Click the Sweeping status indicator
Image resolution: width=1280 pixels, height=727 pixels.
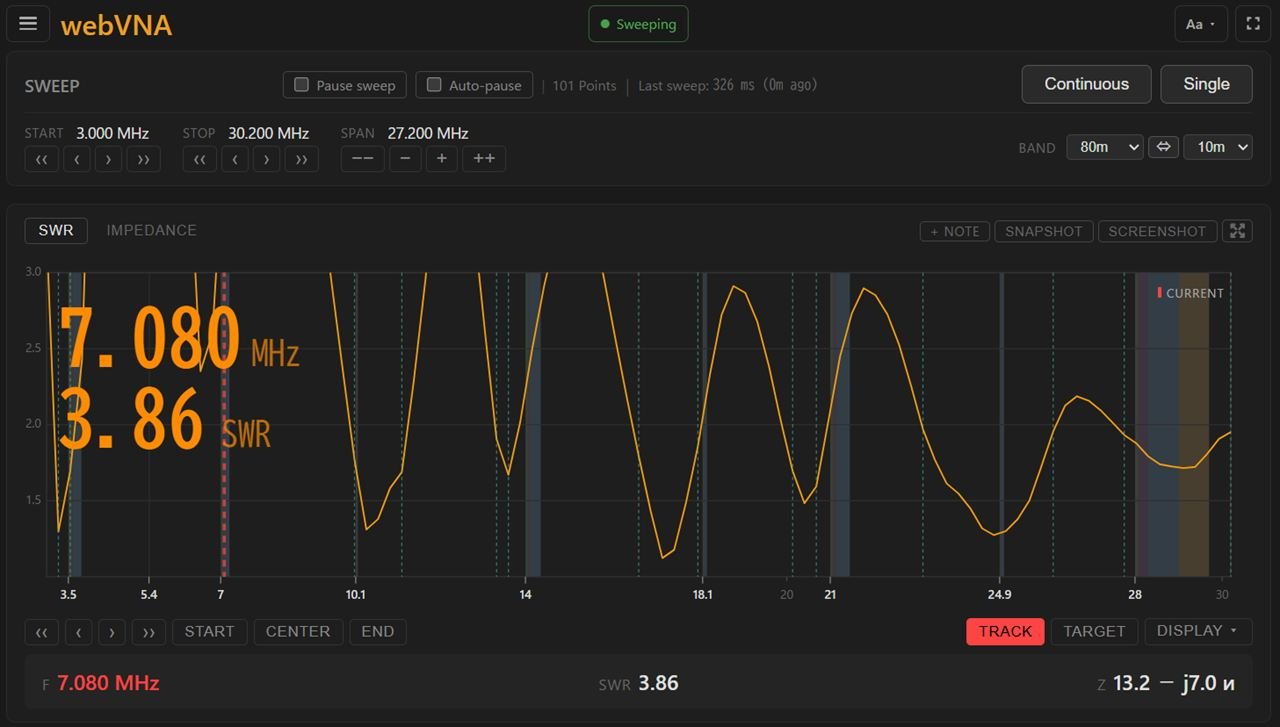click(x=638, y=24)
